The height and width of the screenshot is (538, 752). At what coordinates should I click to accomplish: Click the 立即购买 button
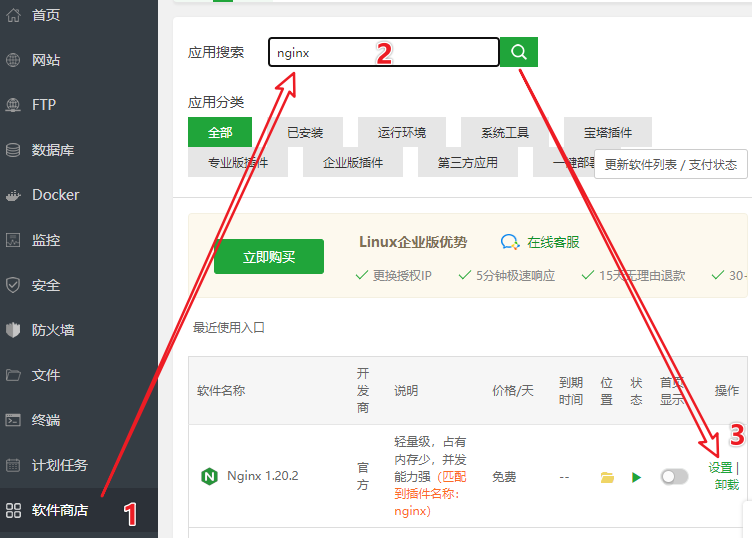click(x=269, y=257)
